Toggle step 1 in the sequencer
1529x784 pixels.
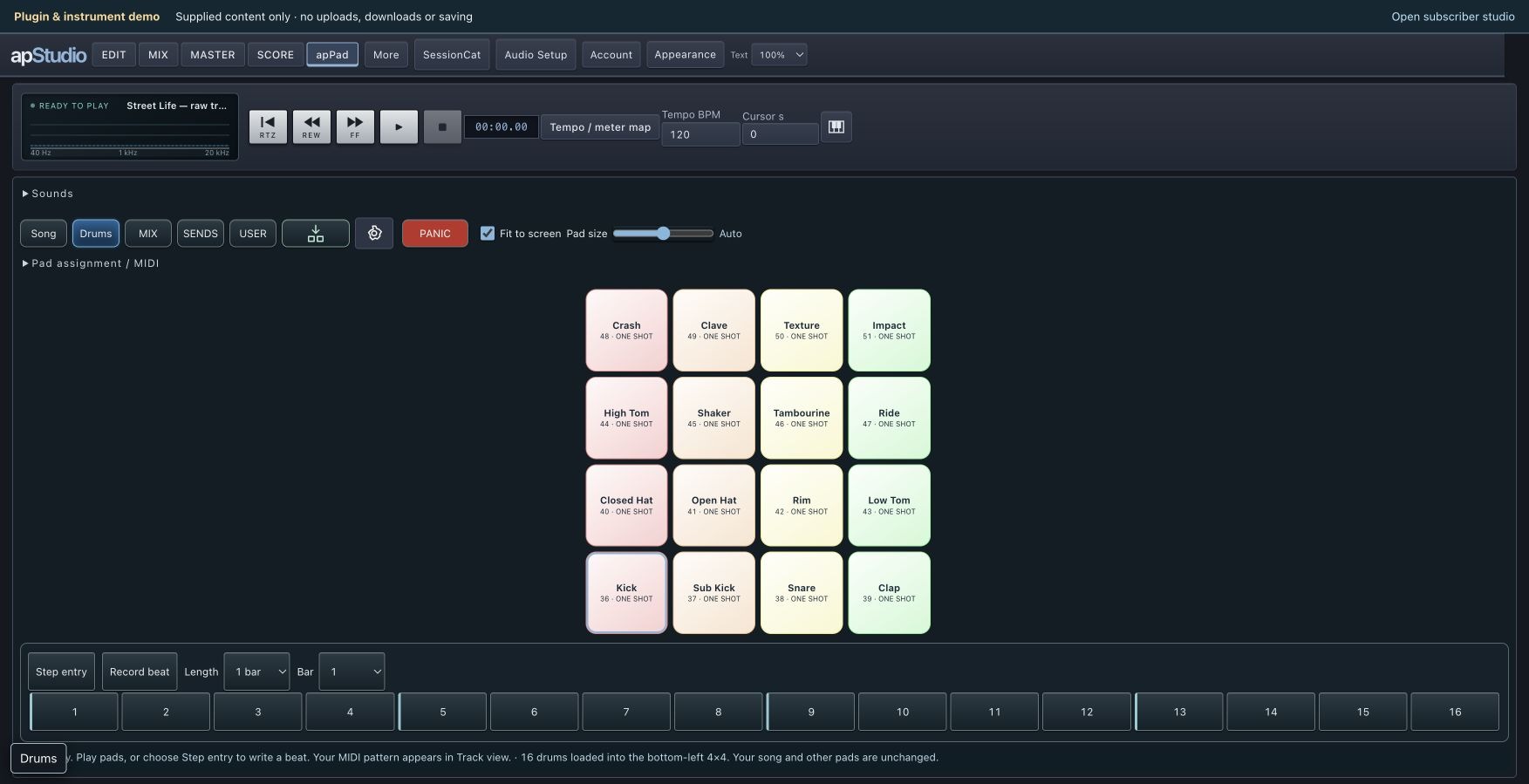point(74,712)
